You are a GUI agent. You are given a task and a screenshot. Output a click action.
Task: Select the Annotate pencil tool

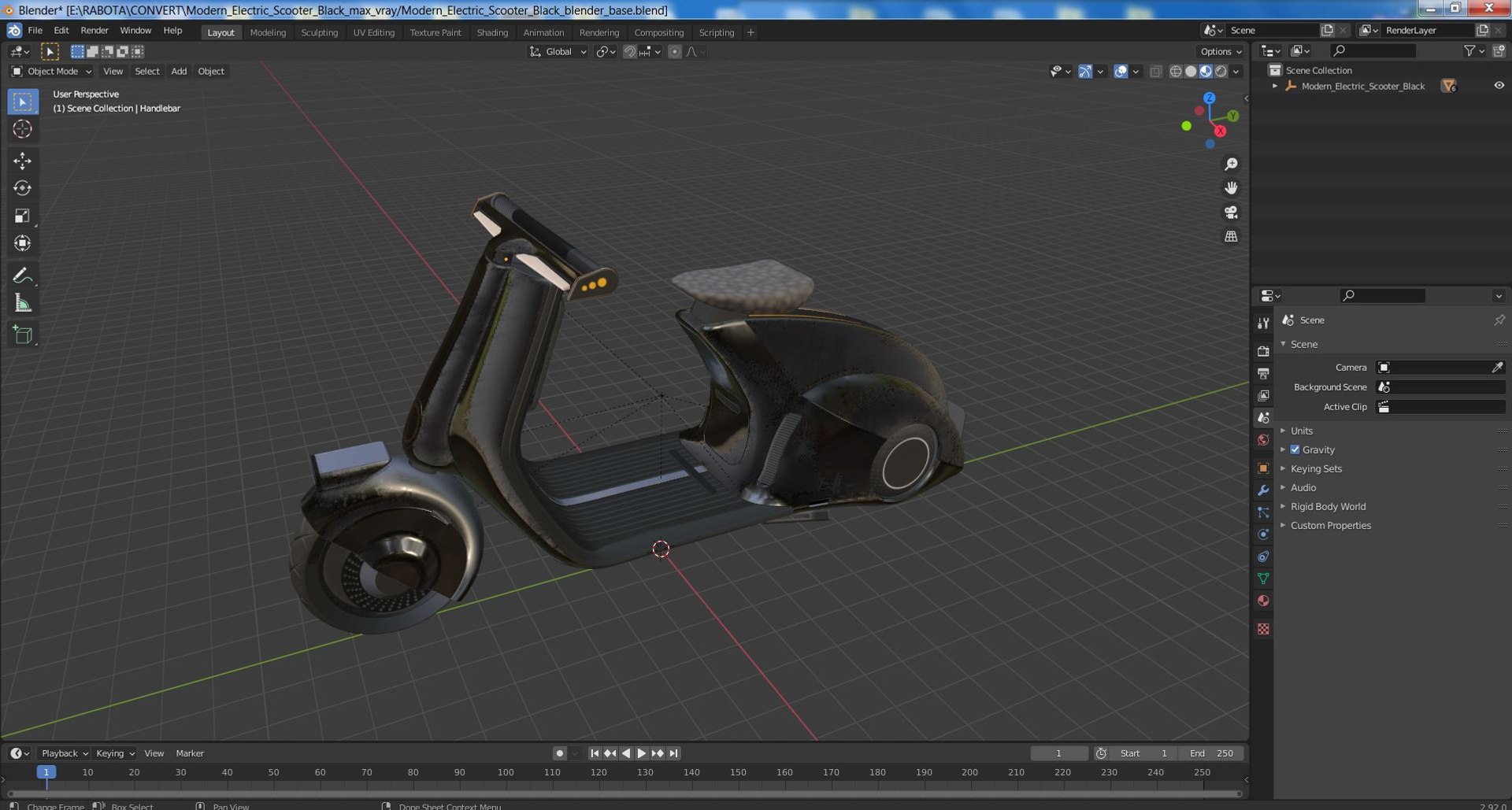coord(22,276)
